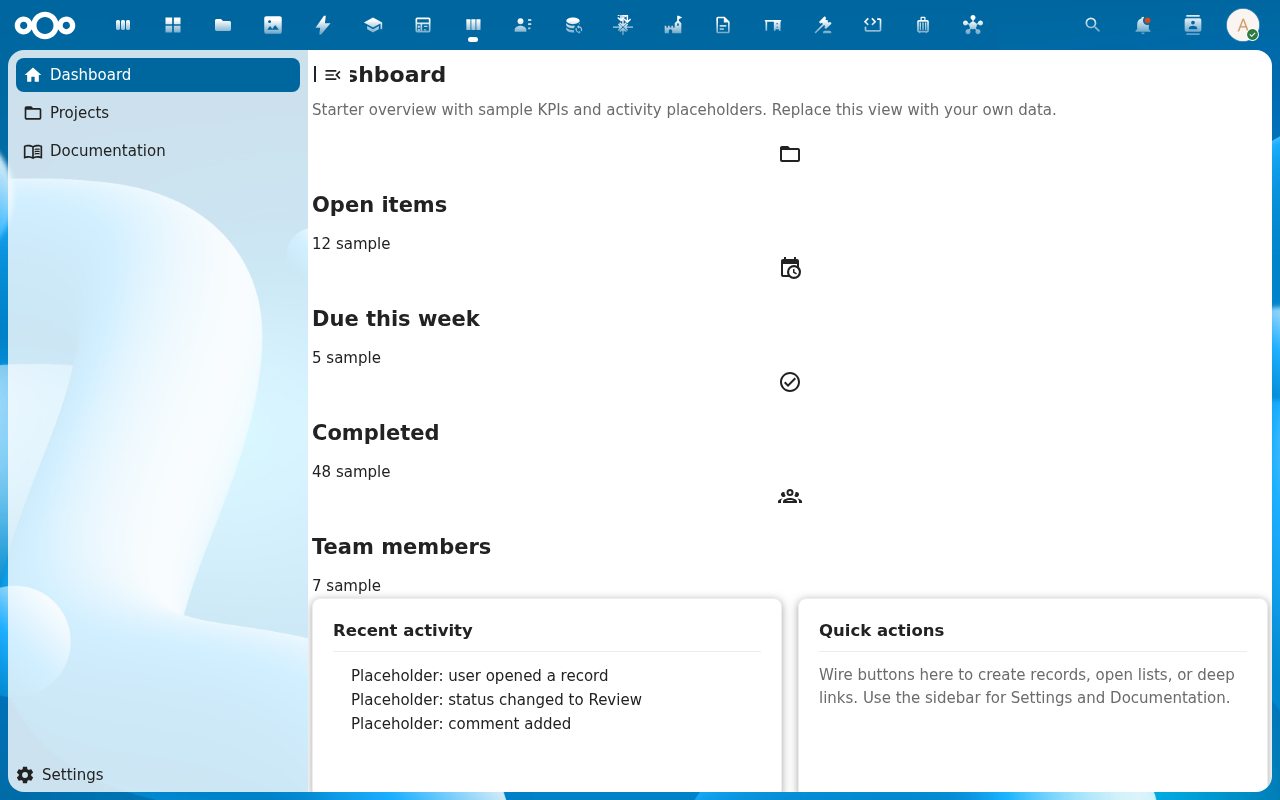Click the Quick actions card title
1280x800 pixels.
point(881,630)
